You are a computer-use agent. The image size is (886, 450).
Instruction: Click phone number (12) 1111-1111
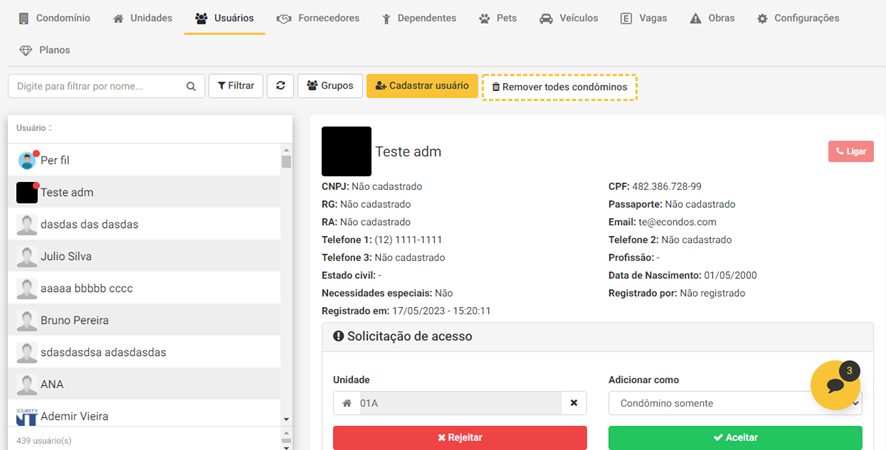(408, 240)
